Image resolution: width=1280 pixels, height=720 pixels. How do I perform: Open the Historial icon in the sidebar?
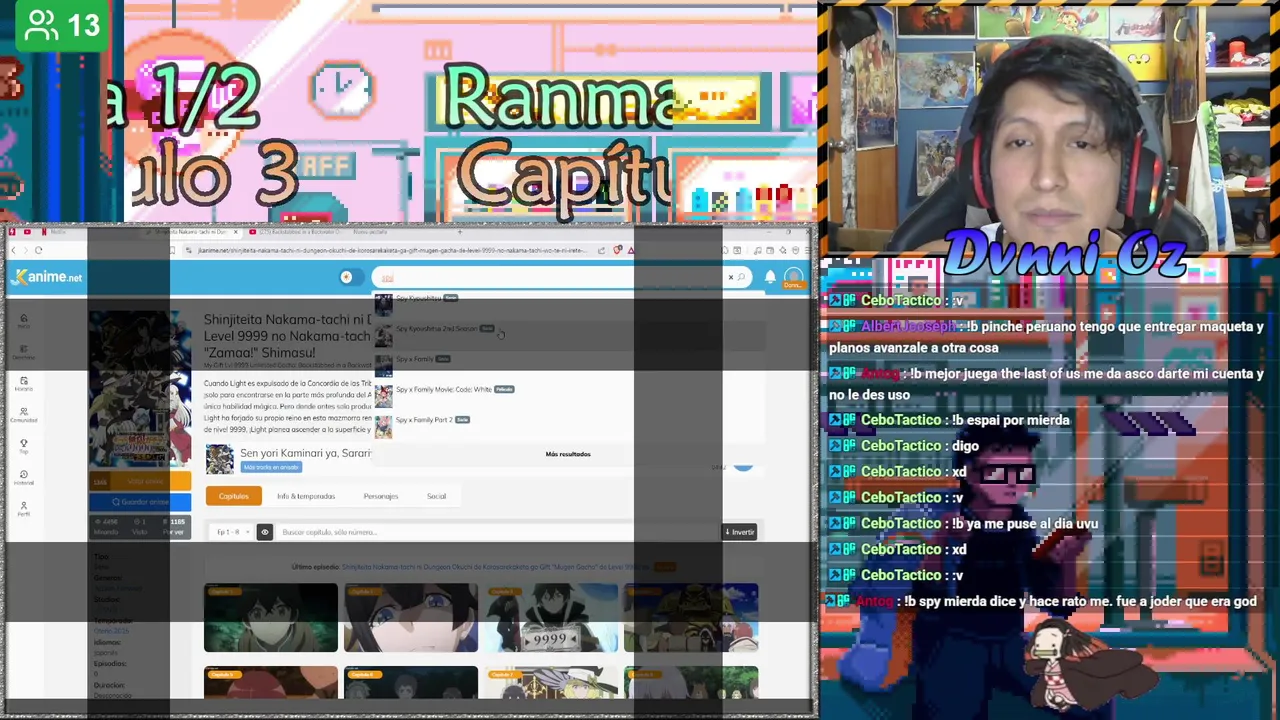(x=24, y=477)
